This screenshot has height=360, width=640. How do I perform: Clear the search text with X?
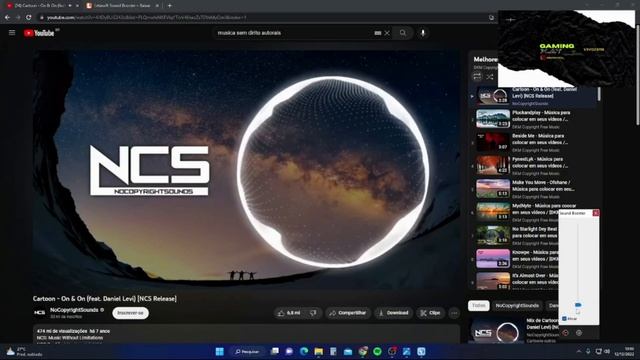tap(387, 33)
